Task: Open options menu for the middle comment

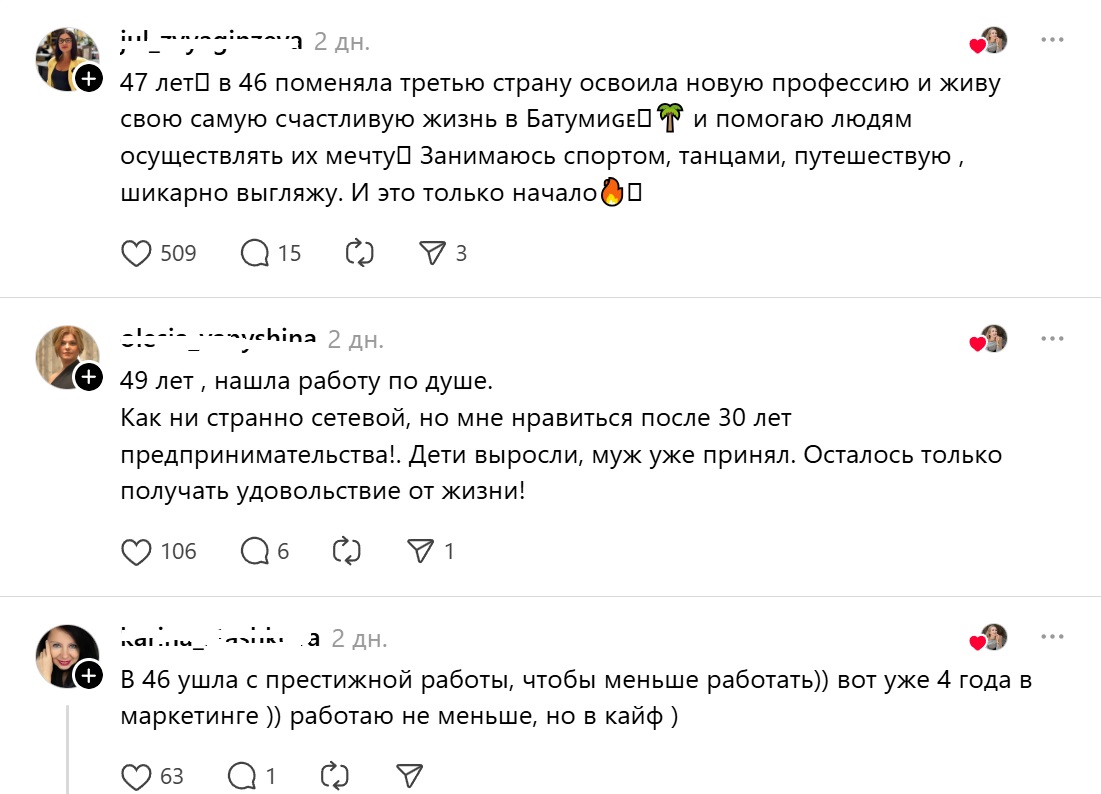Action: point(1051,337)
